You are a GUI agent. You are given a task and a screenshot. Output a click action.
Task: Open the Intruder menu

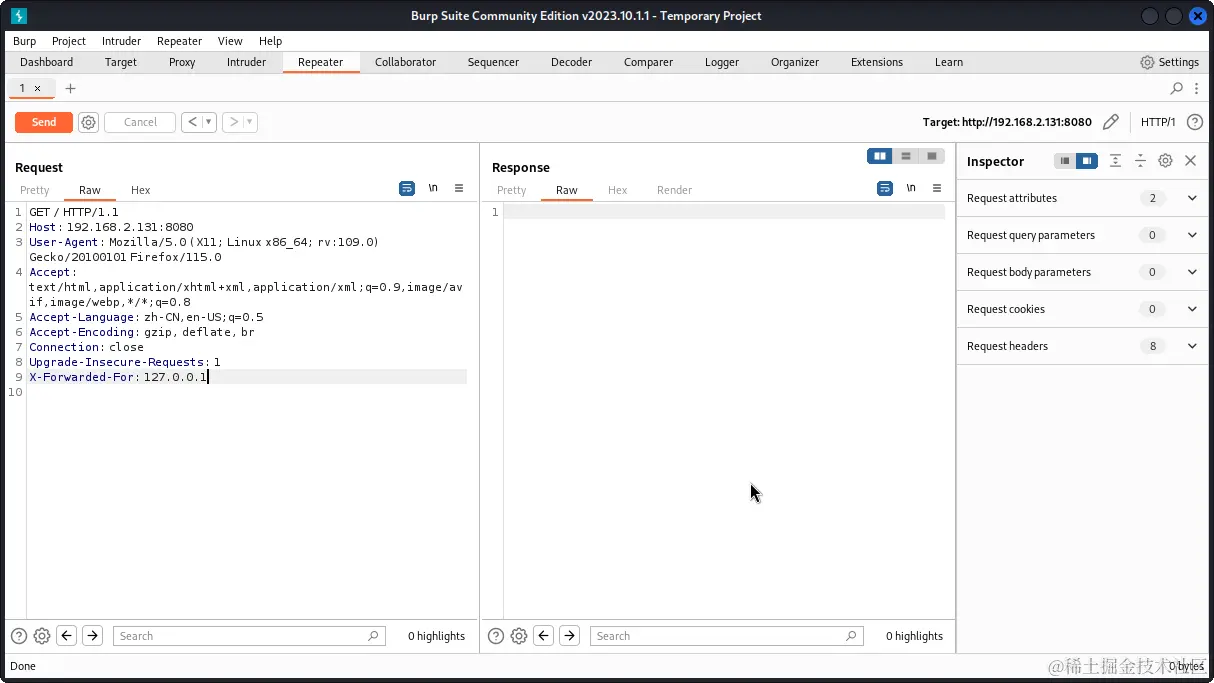click(x=121, y=41)
